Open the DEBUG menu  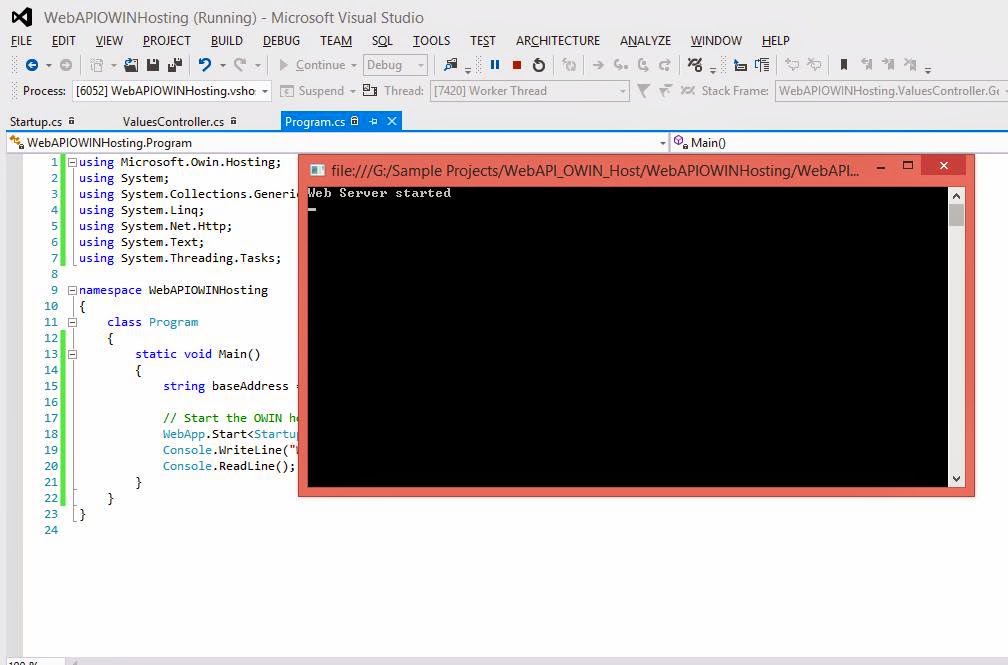click(x=282, y=41)
